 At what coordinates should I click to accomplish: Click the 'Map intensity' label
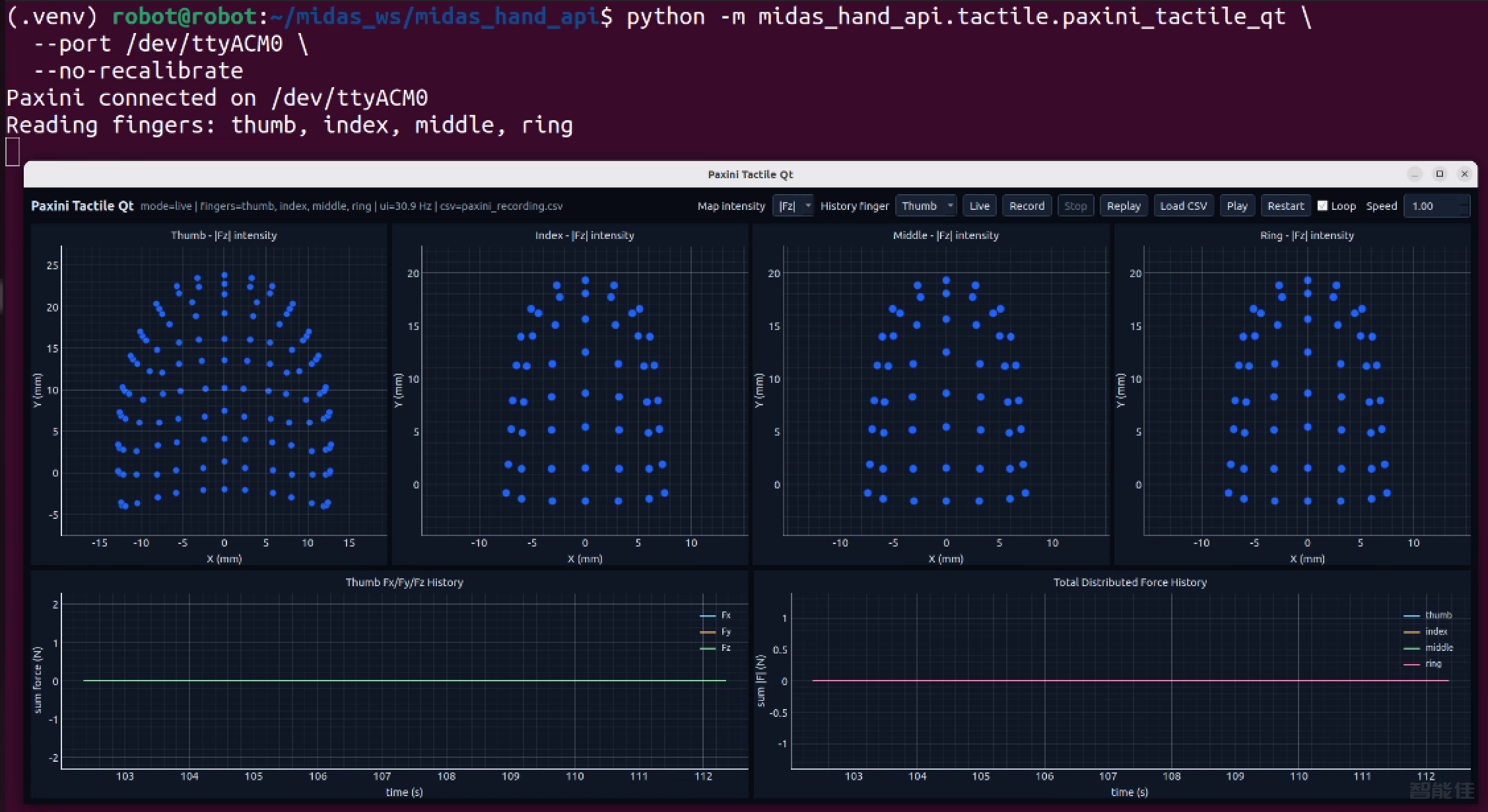tap(731, 206)
